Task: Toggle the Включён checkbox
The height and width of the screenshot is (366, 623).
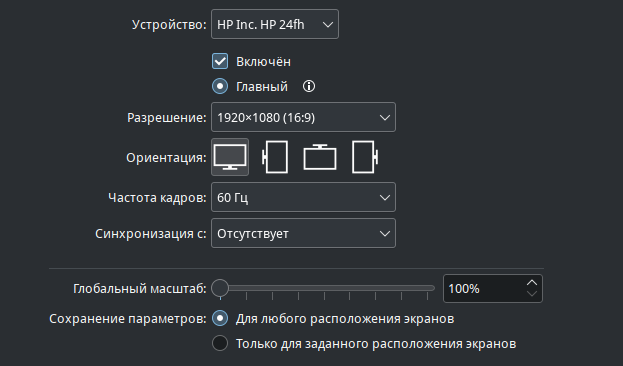Action: [220, 62]
